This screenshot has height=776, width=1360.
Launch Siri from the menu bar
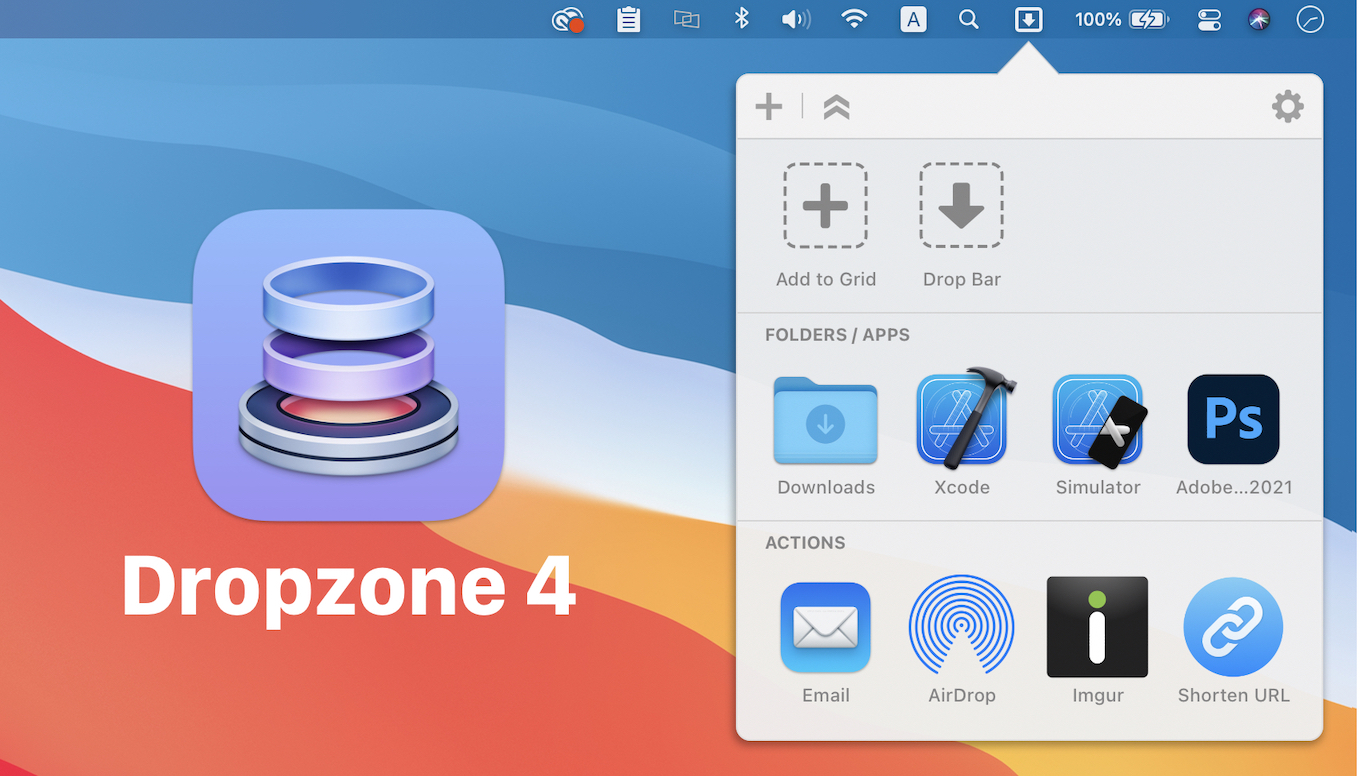[x=1259, y=19]
